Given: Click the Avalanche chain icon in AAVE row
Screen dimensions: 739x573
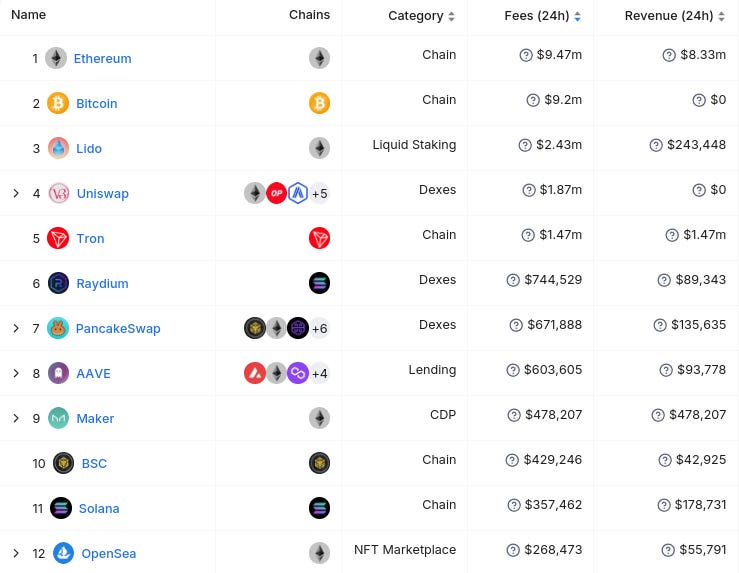Looking at the screenshot, I should [x=255, y=373].
